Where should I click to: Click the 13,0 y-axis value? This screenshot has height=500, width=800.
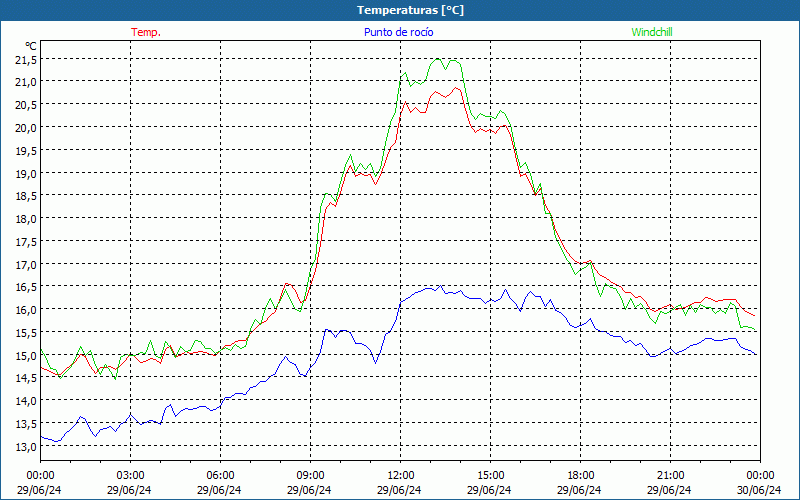(x=26, y=446)
